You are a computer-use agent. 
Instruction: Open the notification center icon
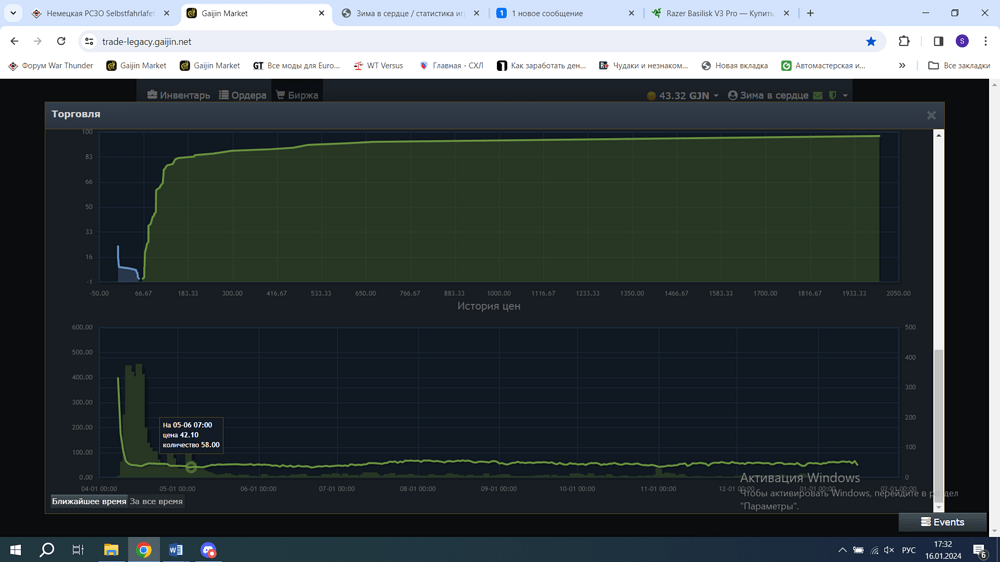[980, 550]
